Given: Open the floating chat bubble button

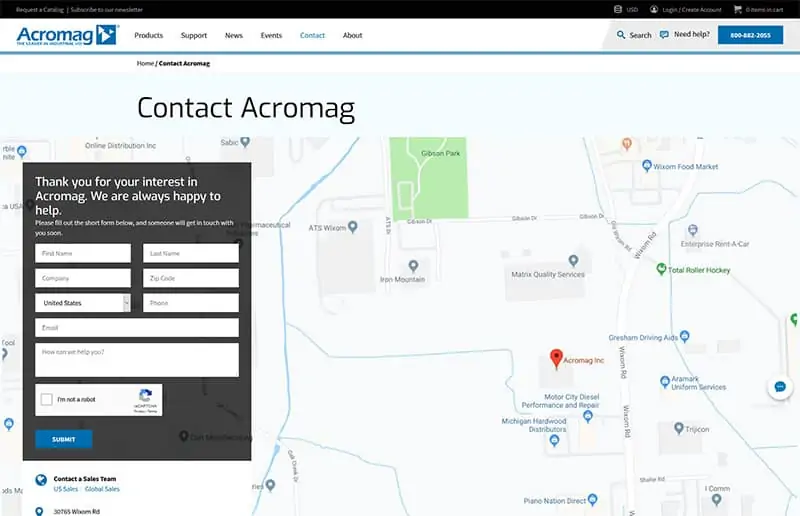Looking at the screenshot, I should (x=780, y=387).
